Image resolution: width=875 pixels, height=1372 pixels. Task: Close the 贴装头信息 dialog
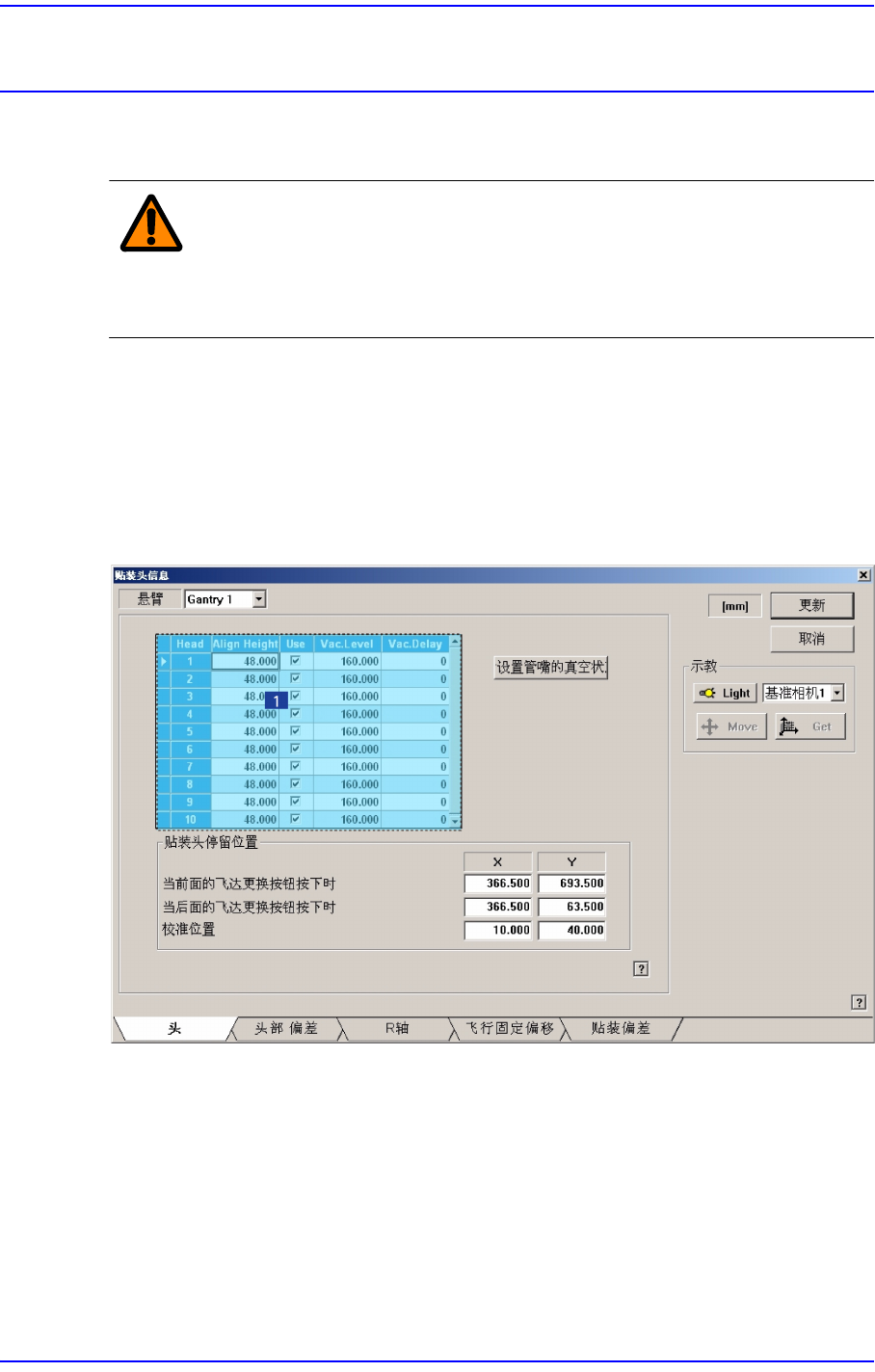[863, 575]
